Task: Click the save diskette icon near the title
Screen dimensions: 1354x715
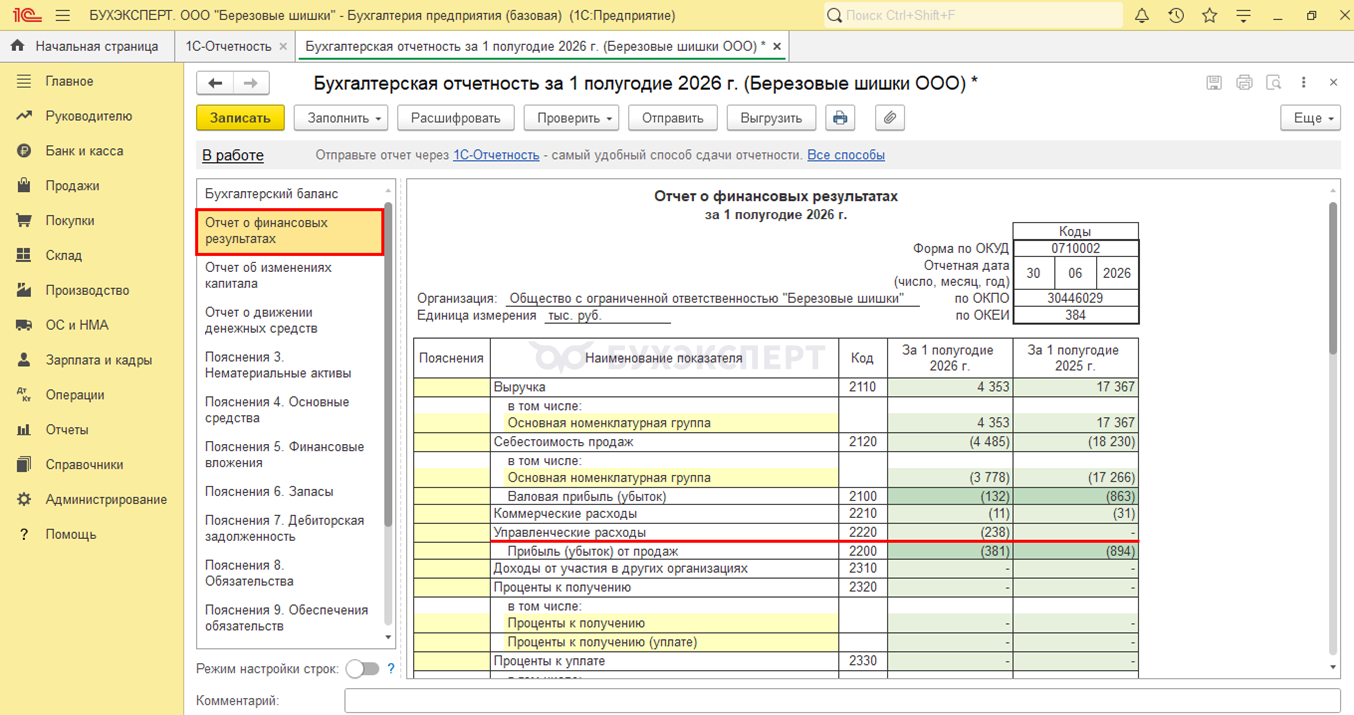Action: (1214, 83)
